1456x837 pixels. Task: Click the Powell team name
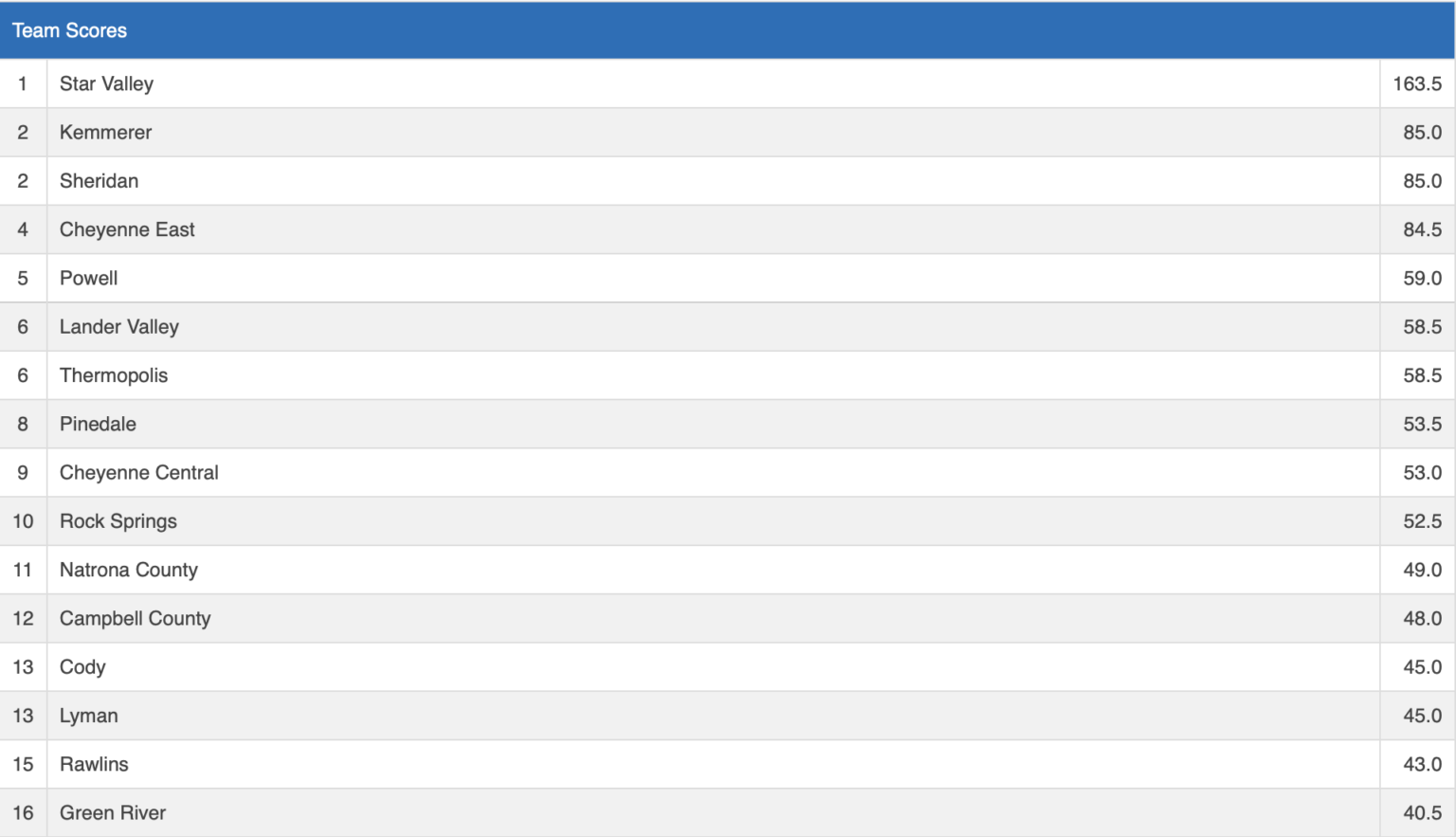pyautogui.click(x=88, y=278)
